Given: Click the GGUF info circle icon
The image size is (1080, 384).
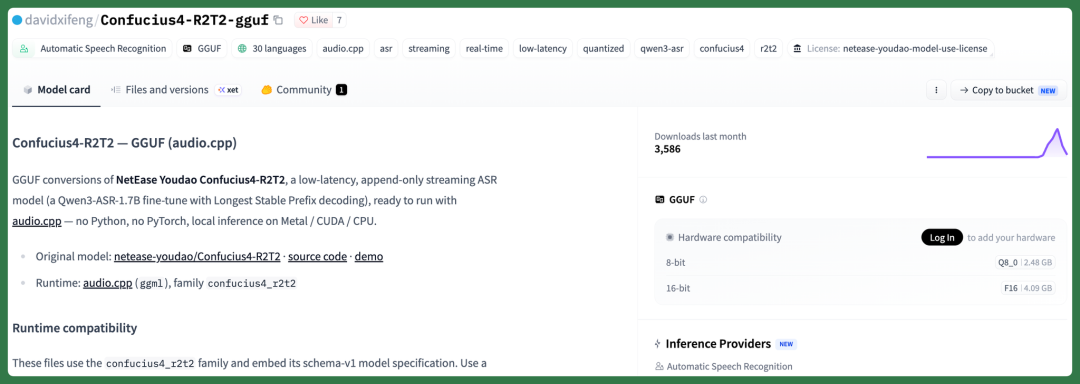Looking at the screenshot, I should (x=703, y=200).
